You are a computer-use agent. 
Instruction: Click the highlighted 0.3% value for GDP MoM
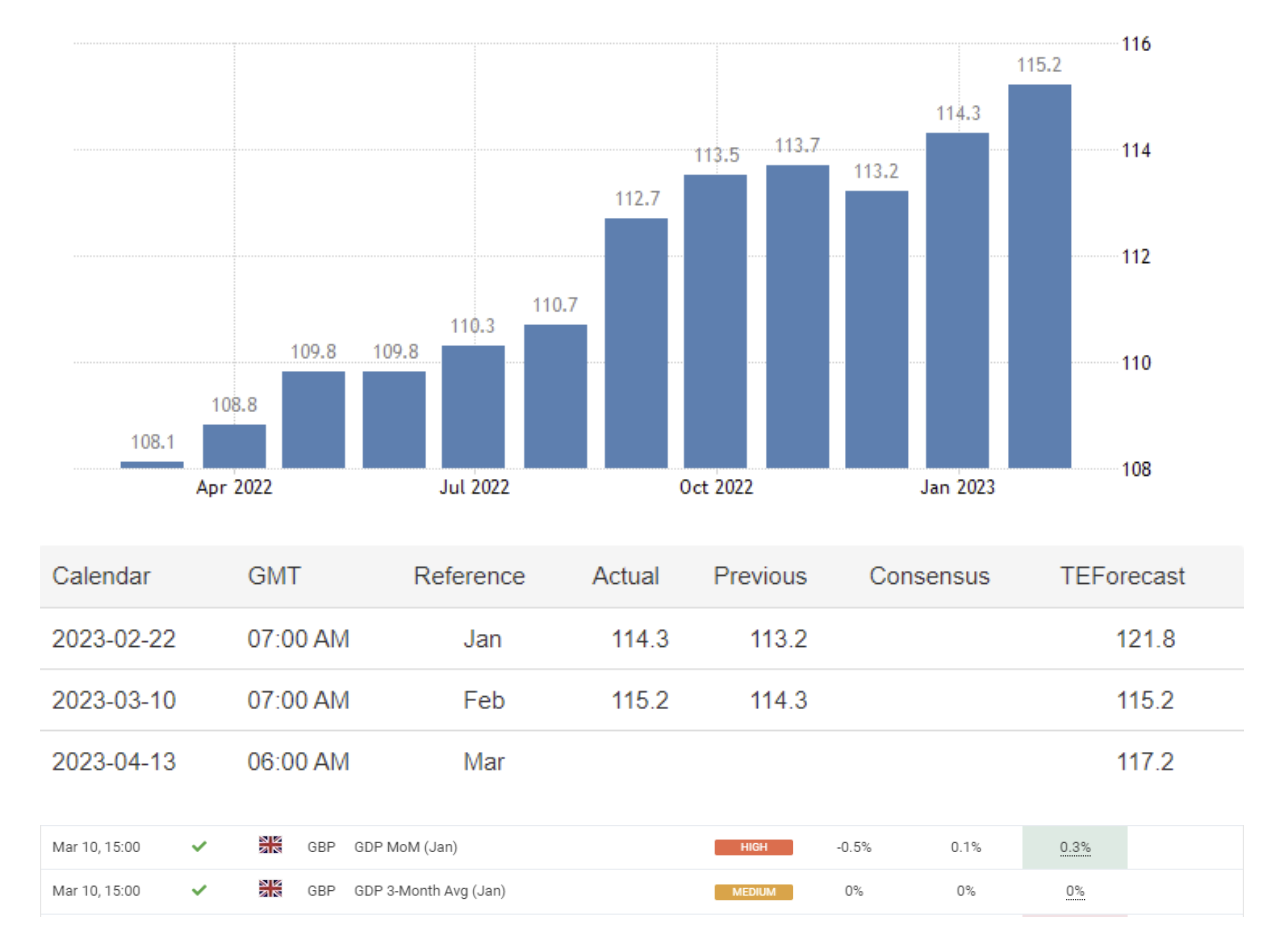coord(1075,847)
